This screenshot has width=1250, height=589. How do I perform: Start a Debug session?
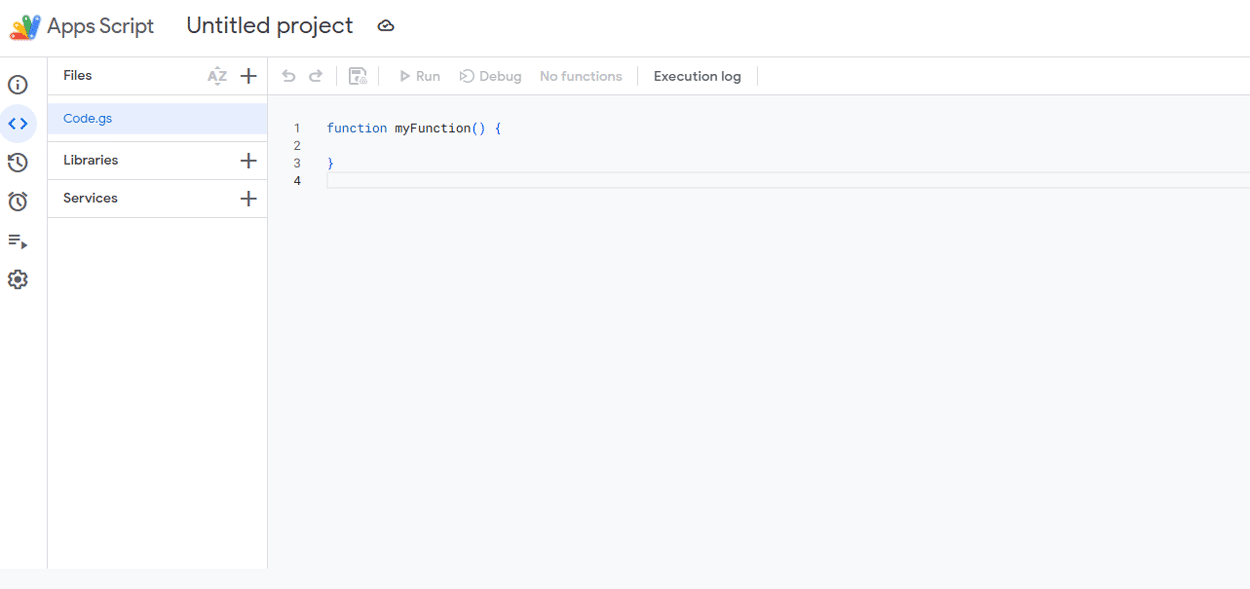[x=490, y=75]
